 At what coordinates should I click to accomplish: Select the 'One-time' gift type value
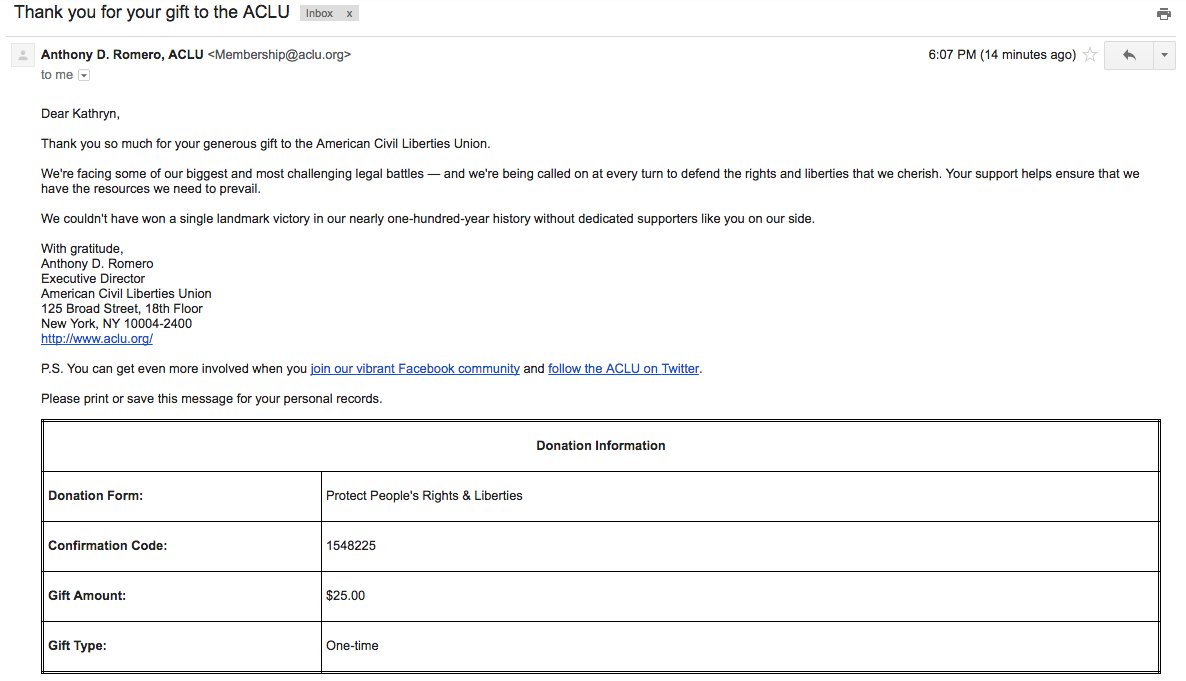(352, 645)
